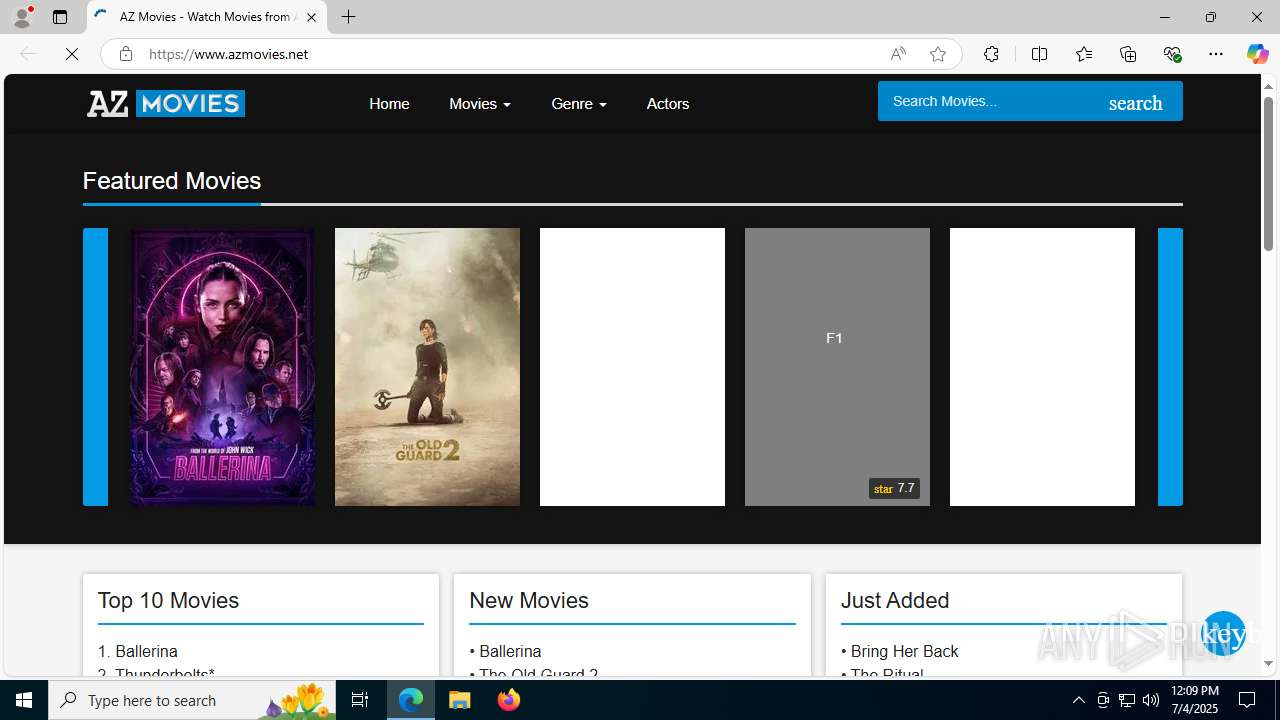Expand the Movies dropdown menu
The image size is (1280, 720).
point(480,103)
